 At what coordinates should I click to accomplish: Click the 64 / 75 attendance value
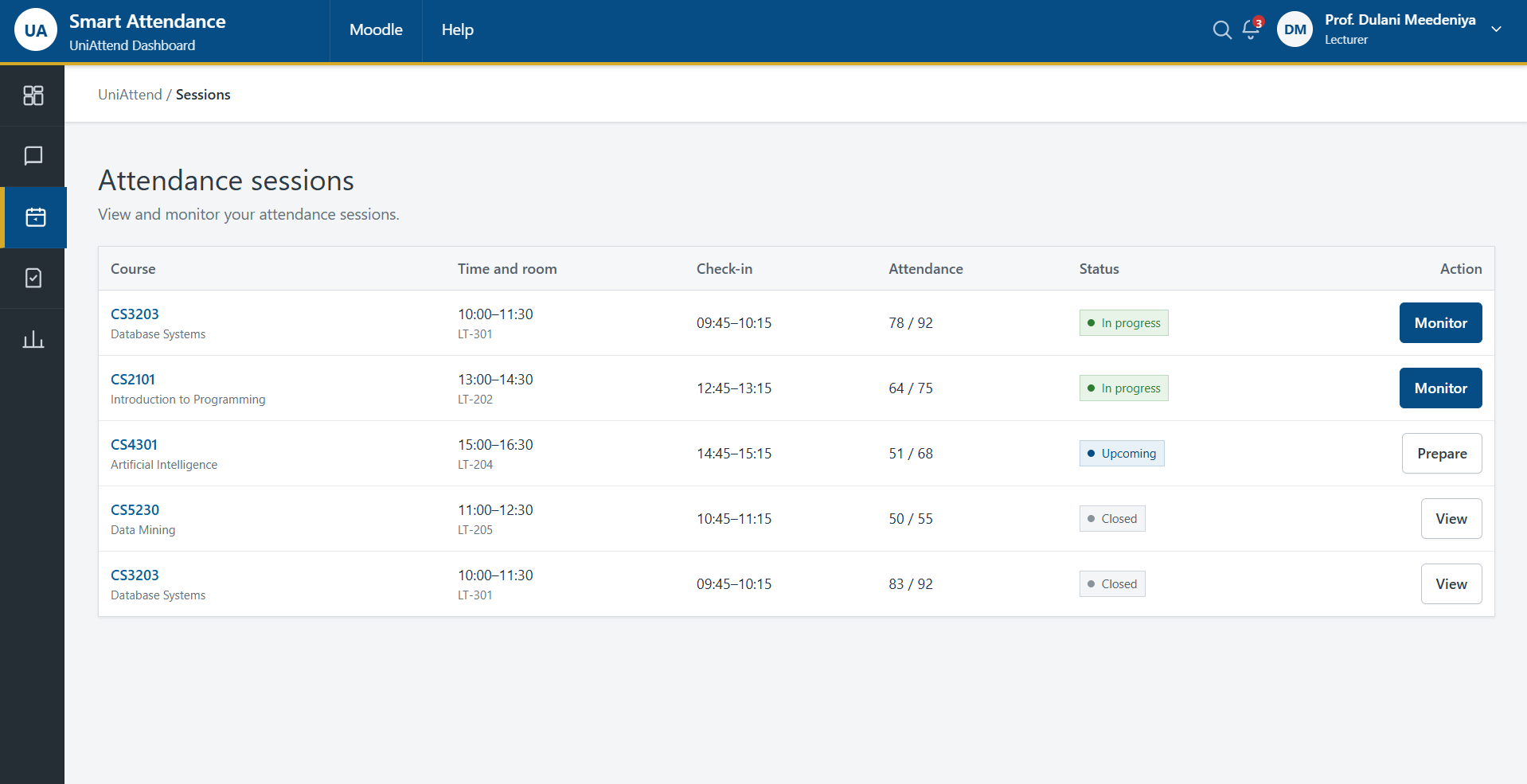pos(910,388)
